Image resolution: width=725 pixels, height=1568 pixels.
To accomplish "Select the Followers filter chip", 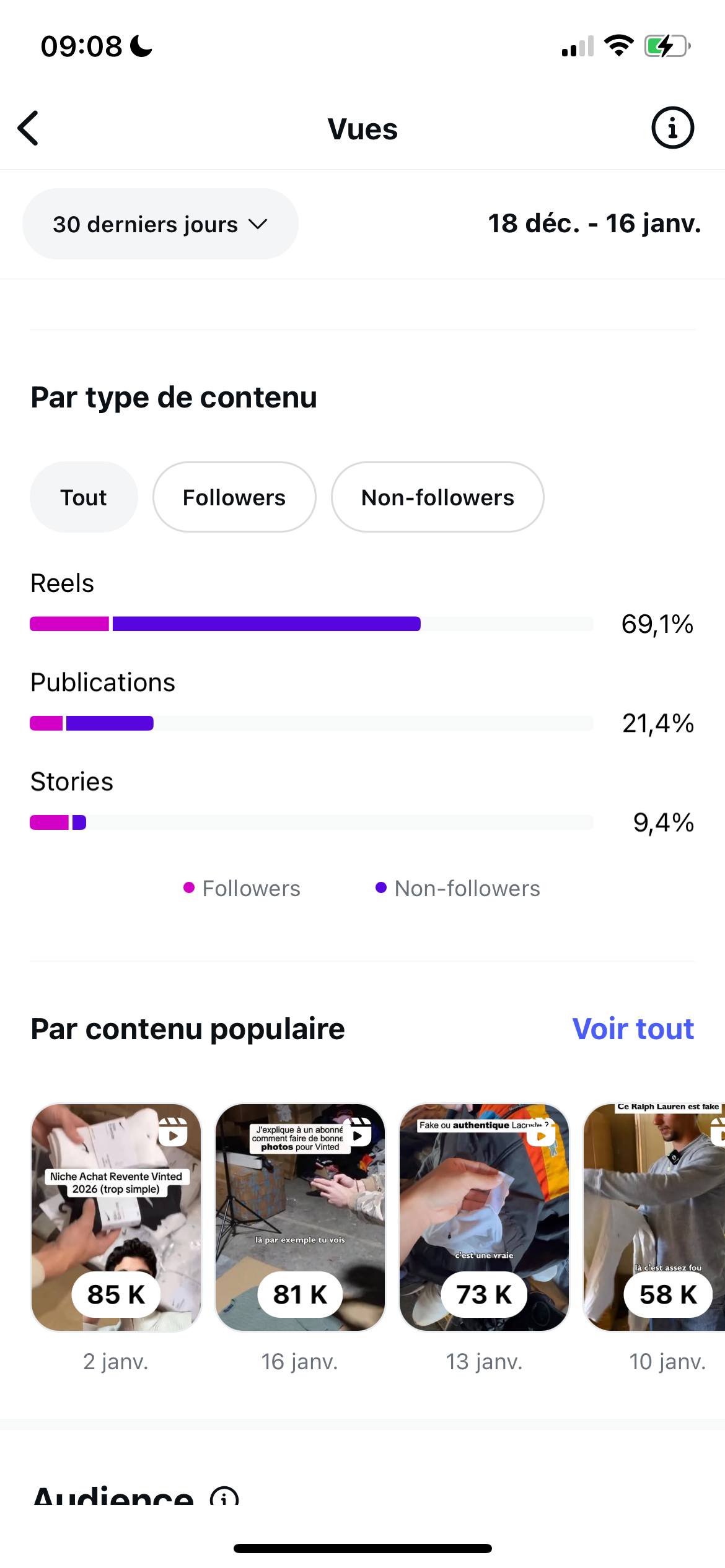I will click(x=234, y=497).
